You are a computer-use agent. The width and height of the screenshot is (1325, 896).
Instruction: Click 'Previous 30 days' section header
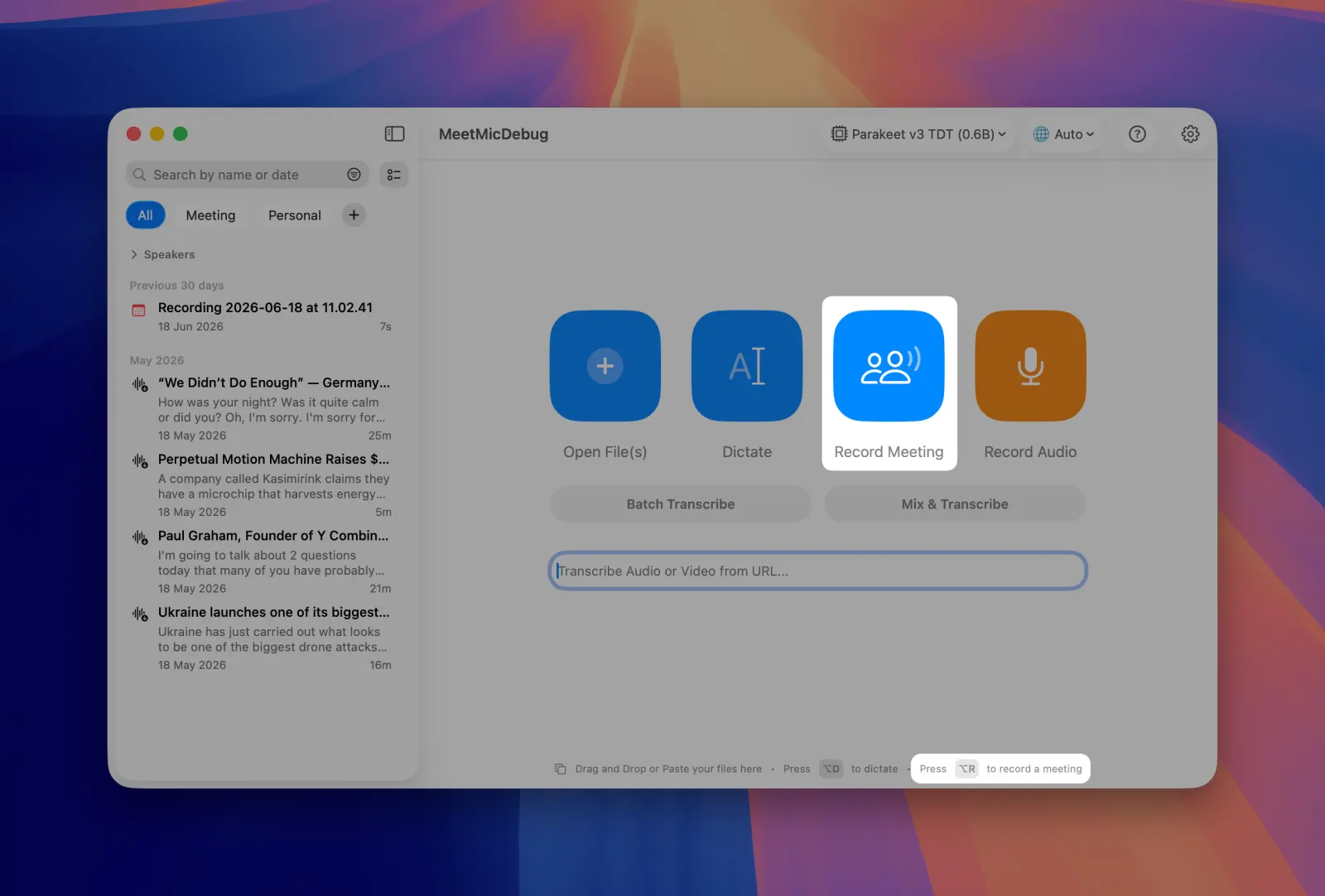(x=176, y=286)
